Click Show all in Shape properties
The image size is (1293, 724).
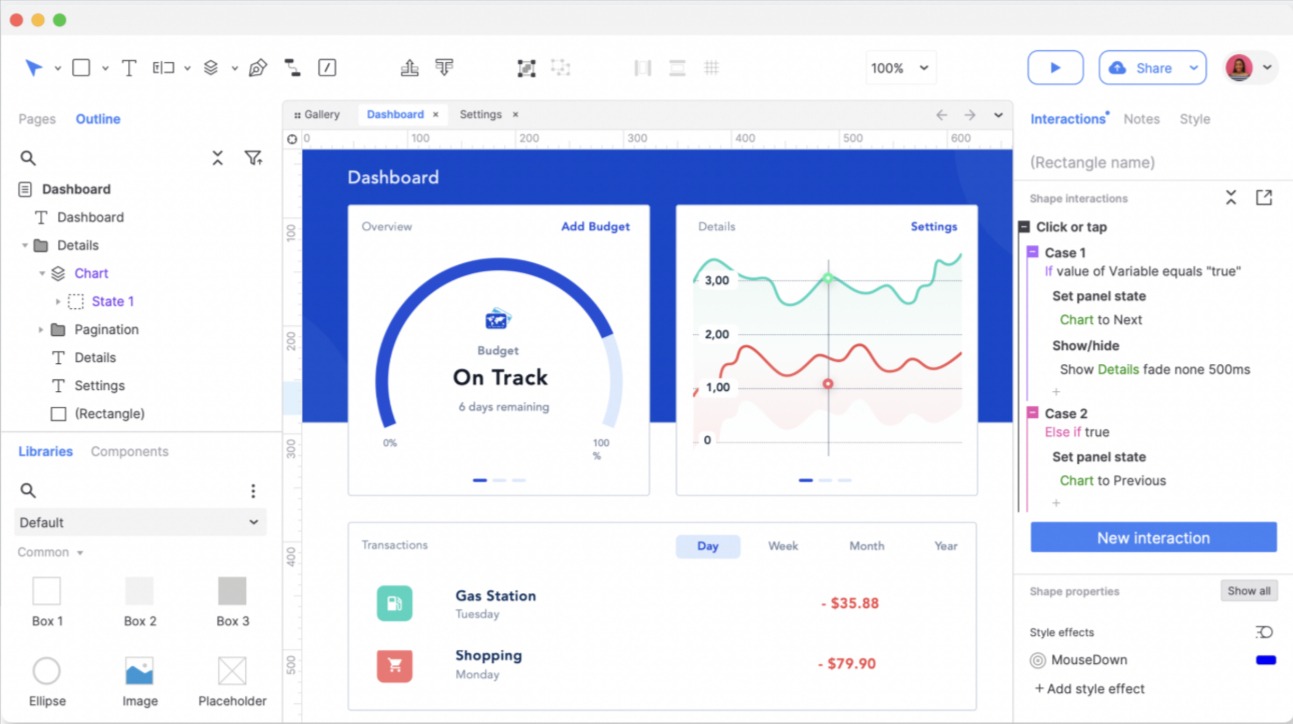[x=1248, y=590]
